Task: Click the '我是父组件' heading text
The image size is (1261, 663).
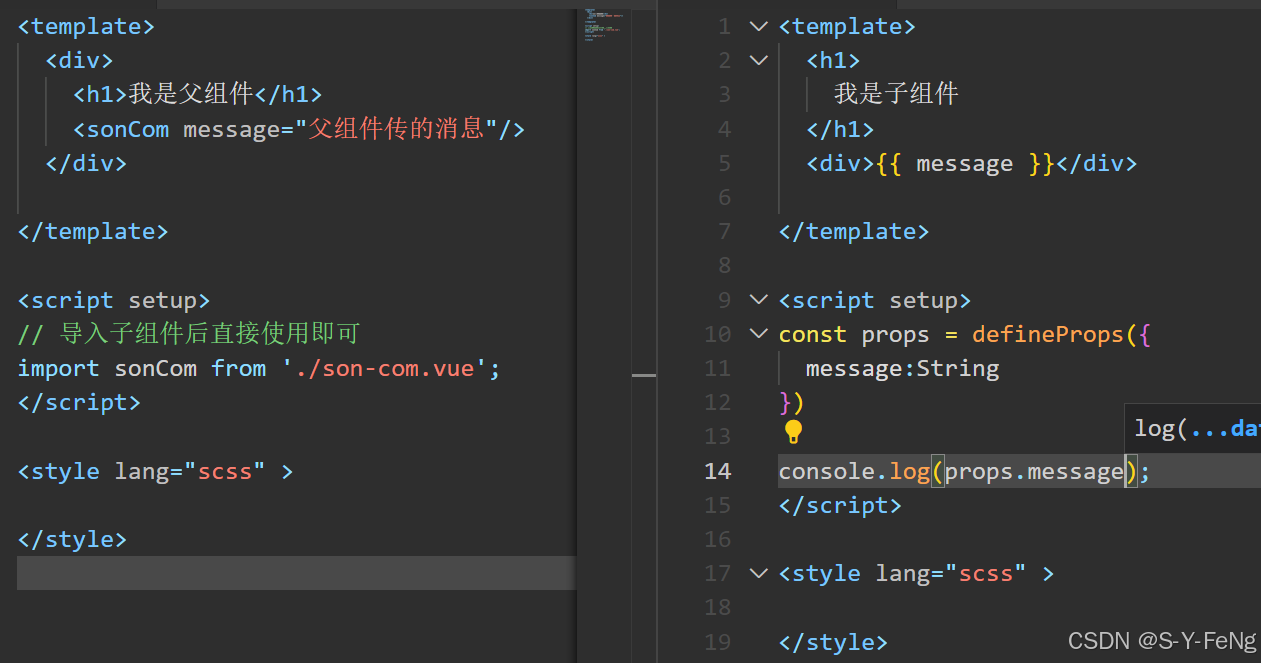Action: pos(191,94)
